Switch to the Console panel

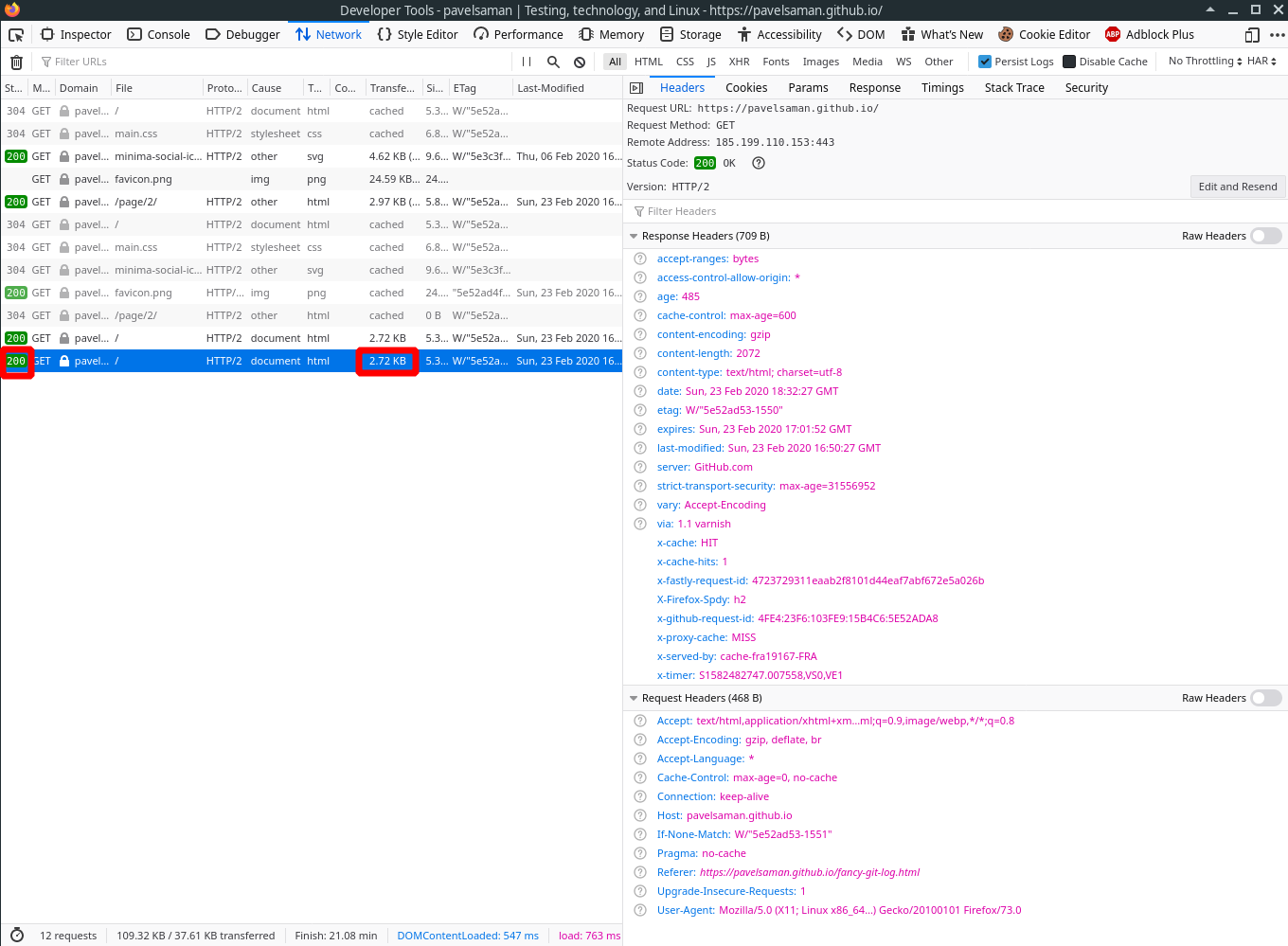[158, 35]
